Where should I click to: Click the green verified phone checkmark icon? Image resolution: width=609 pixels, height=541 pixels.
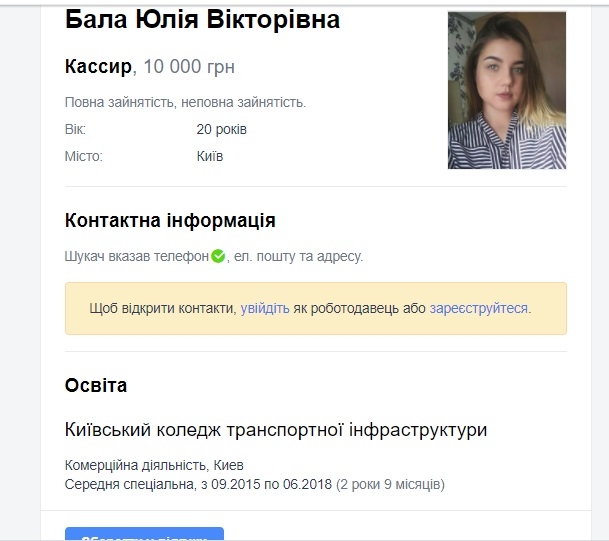(x=218, y=256)
